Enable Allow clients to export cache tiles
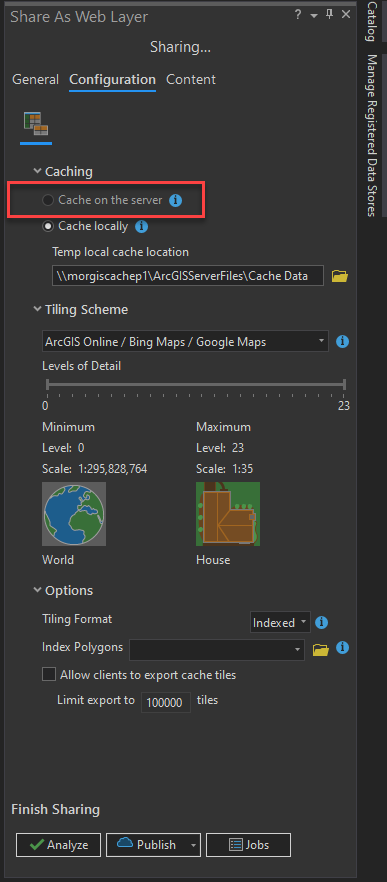Viewport: 387px width, 882px height. coord(49,674)
